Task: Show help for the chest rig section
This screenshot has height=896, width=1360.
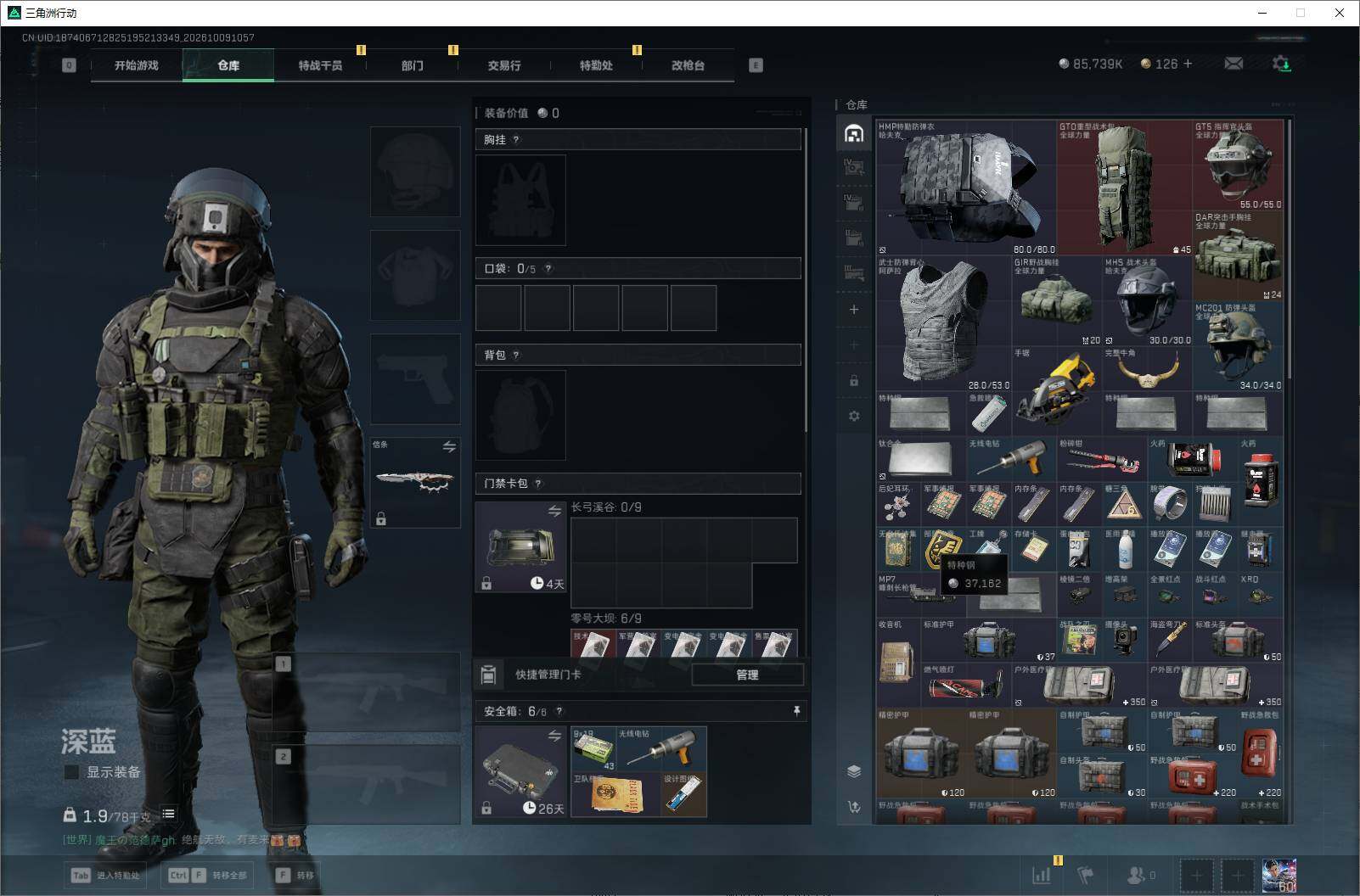Action: pos(516,140)
